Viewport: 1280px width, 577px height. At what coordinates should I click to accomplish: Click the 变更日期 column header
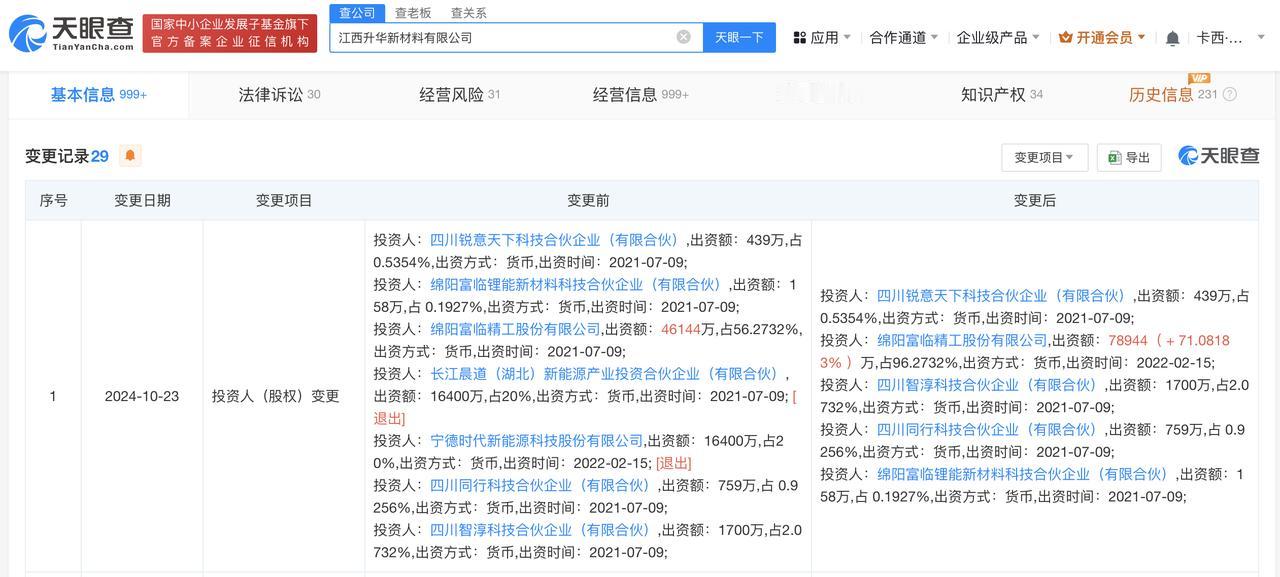(x=142, y=200)
